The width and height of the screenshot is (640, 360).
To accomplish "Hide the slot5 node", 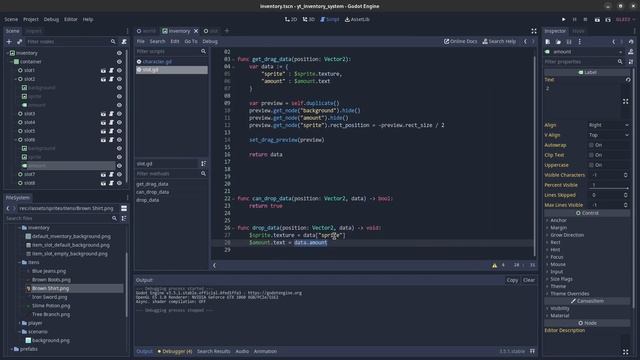I will (119, 131).
